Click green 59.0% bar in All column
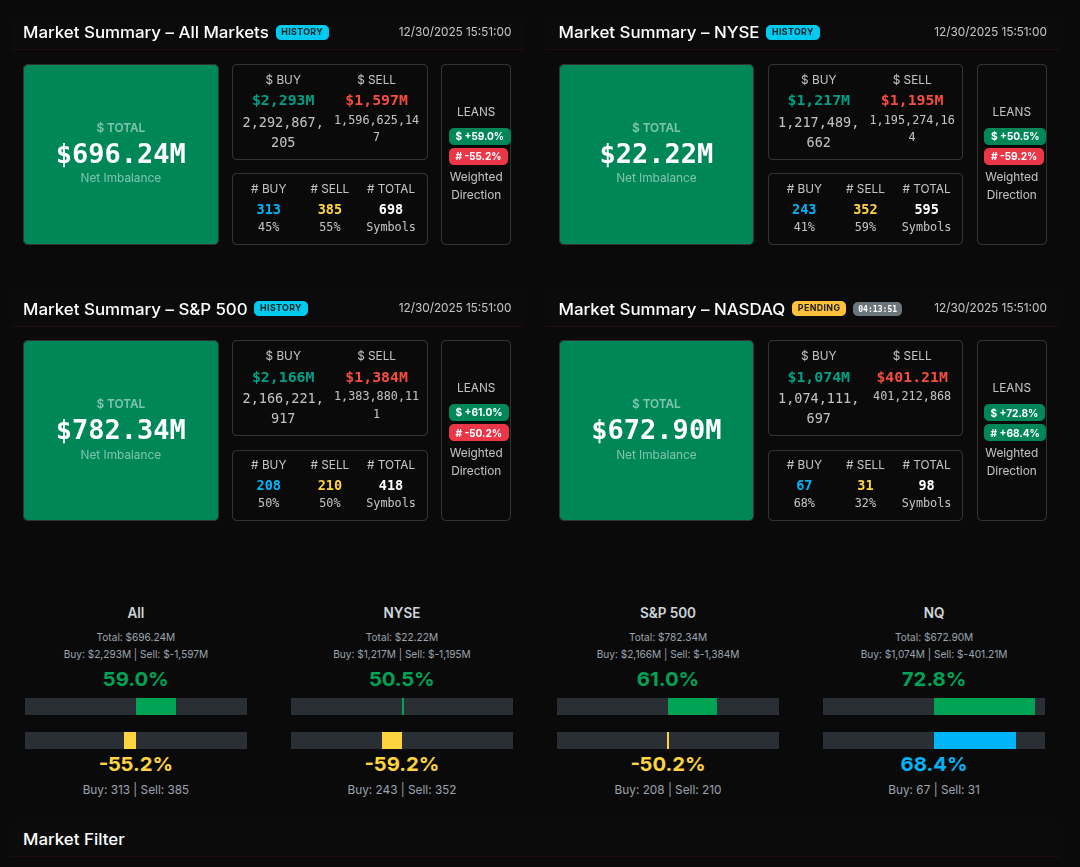 coord(156,706)
